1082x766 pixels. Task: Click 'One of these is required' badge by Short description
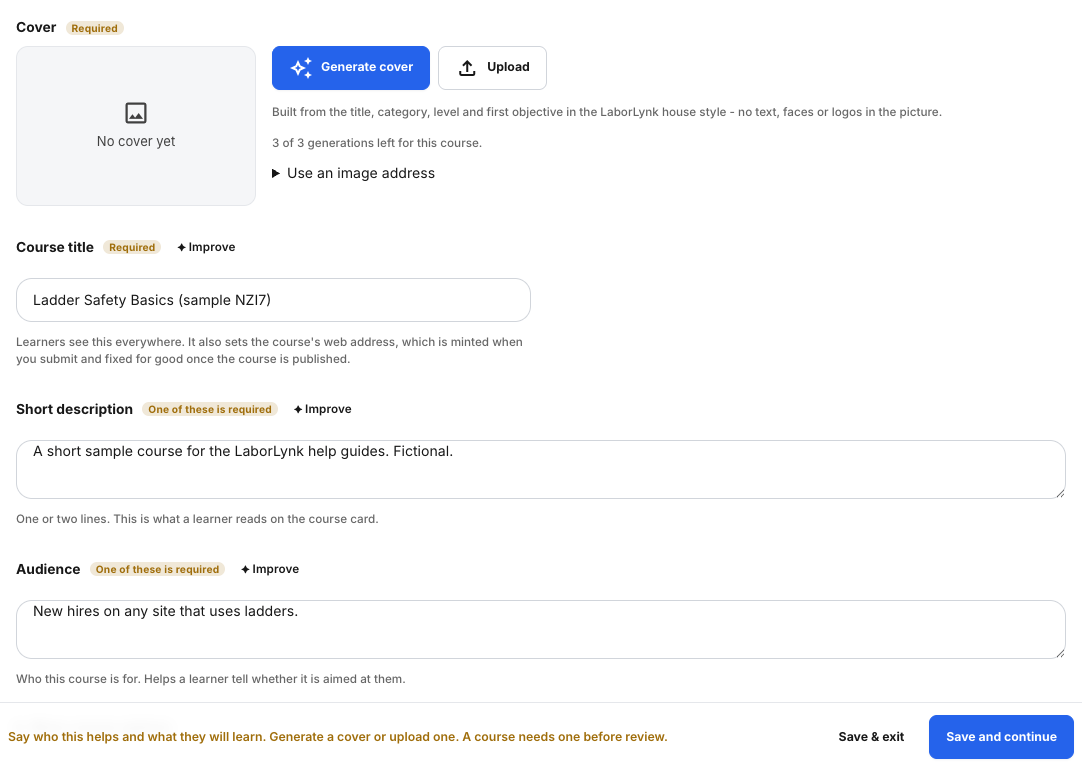[210, 409]
